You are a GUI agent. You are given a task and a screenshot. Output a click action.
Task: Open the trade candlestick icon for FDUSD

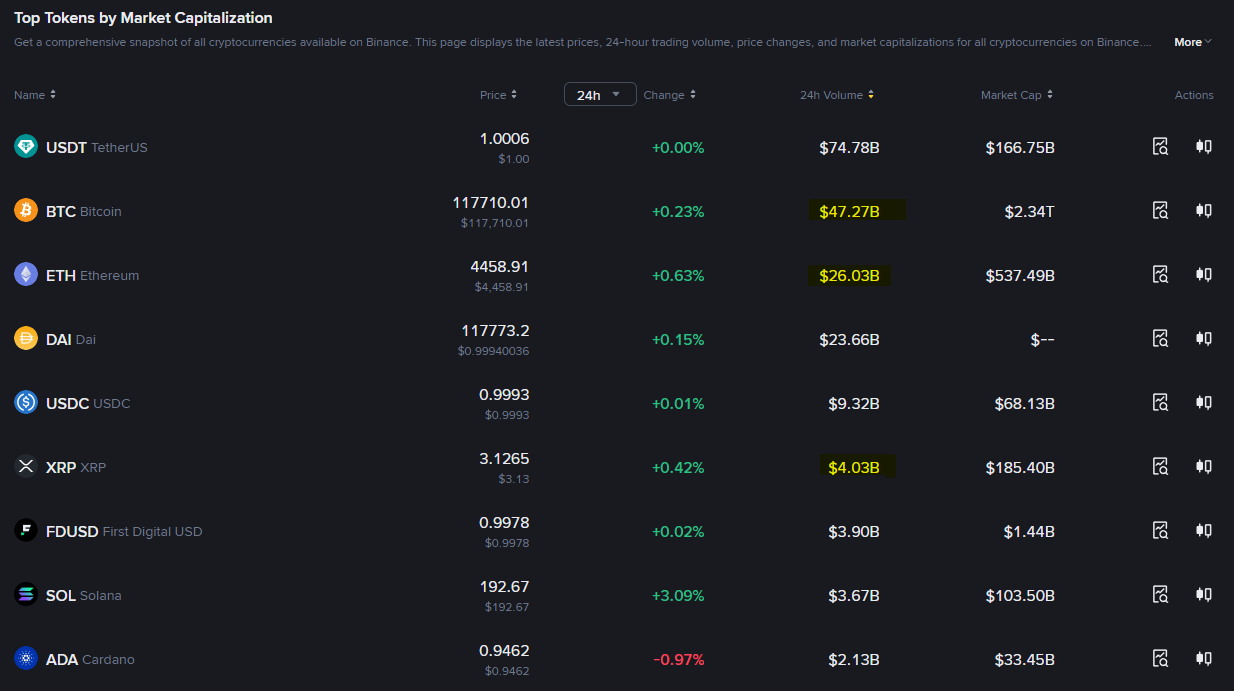tap(1204, 531)
